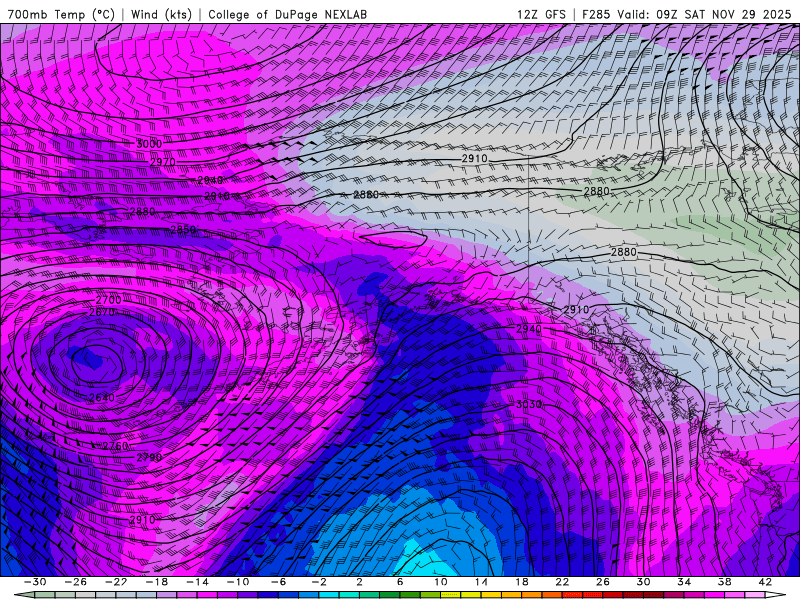
Task: Click the -6 color scale label
Action: [x=278, y=582]
